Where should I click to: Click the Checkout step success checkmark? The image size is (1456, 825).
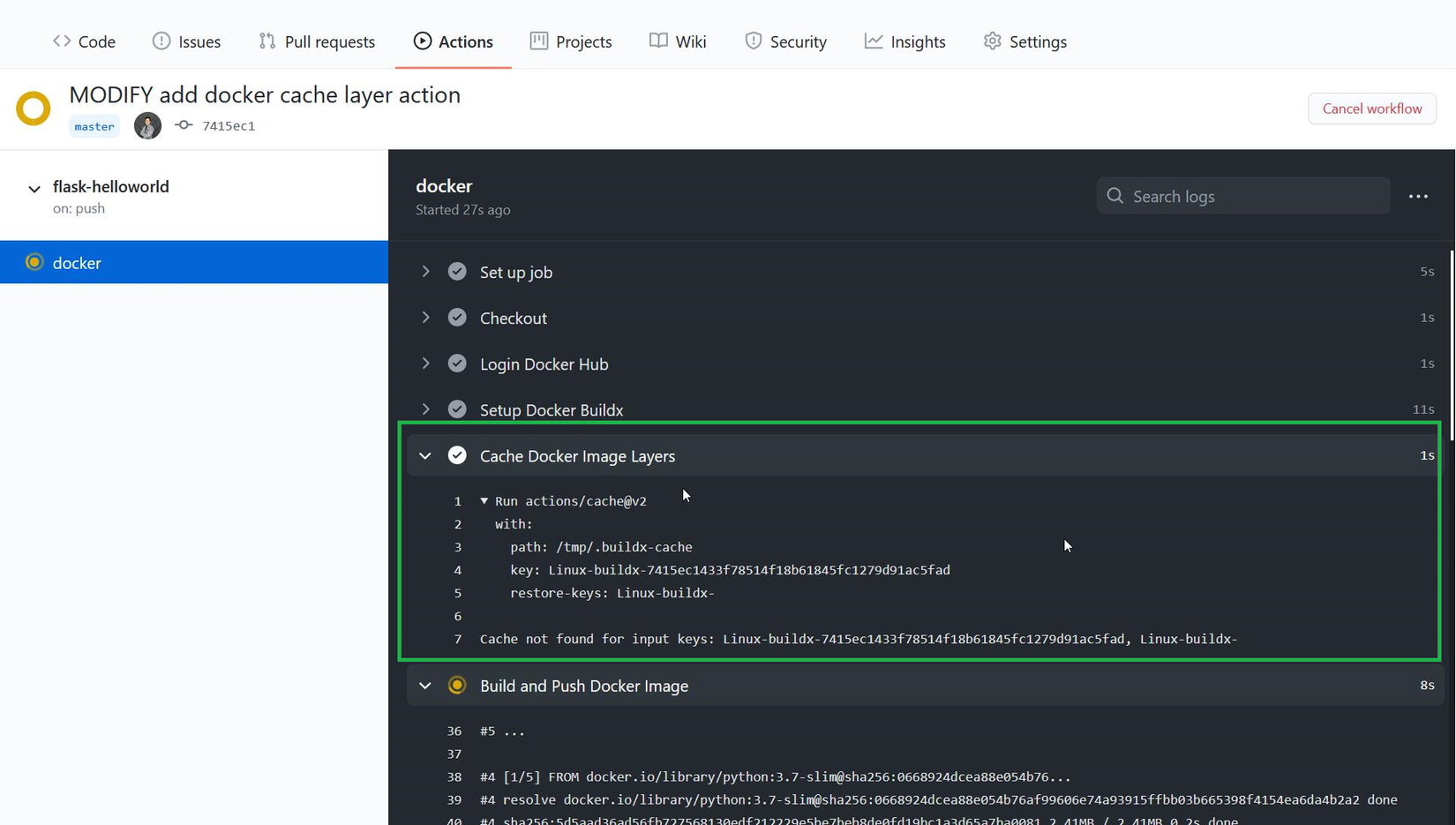(x=457, y=318)
